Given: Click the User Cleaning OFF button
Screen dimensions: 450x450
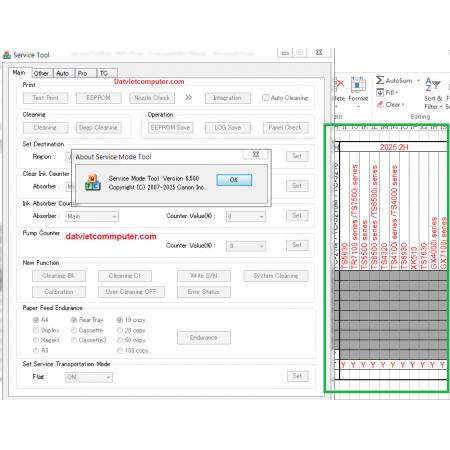Looking at the screenshot, I should point(131,292).
